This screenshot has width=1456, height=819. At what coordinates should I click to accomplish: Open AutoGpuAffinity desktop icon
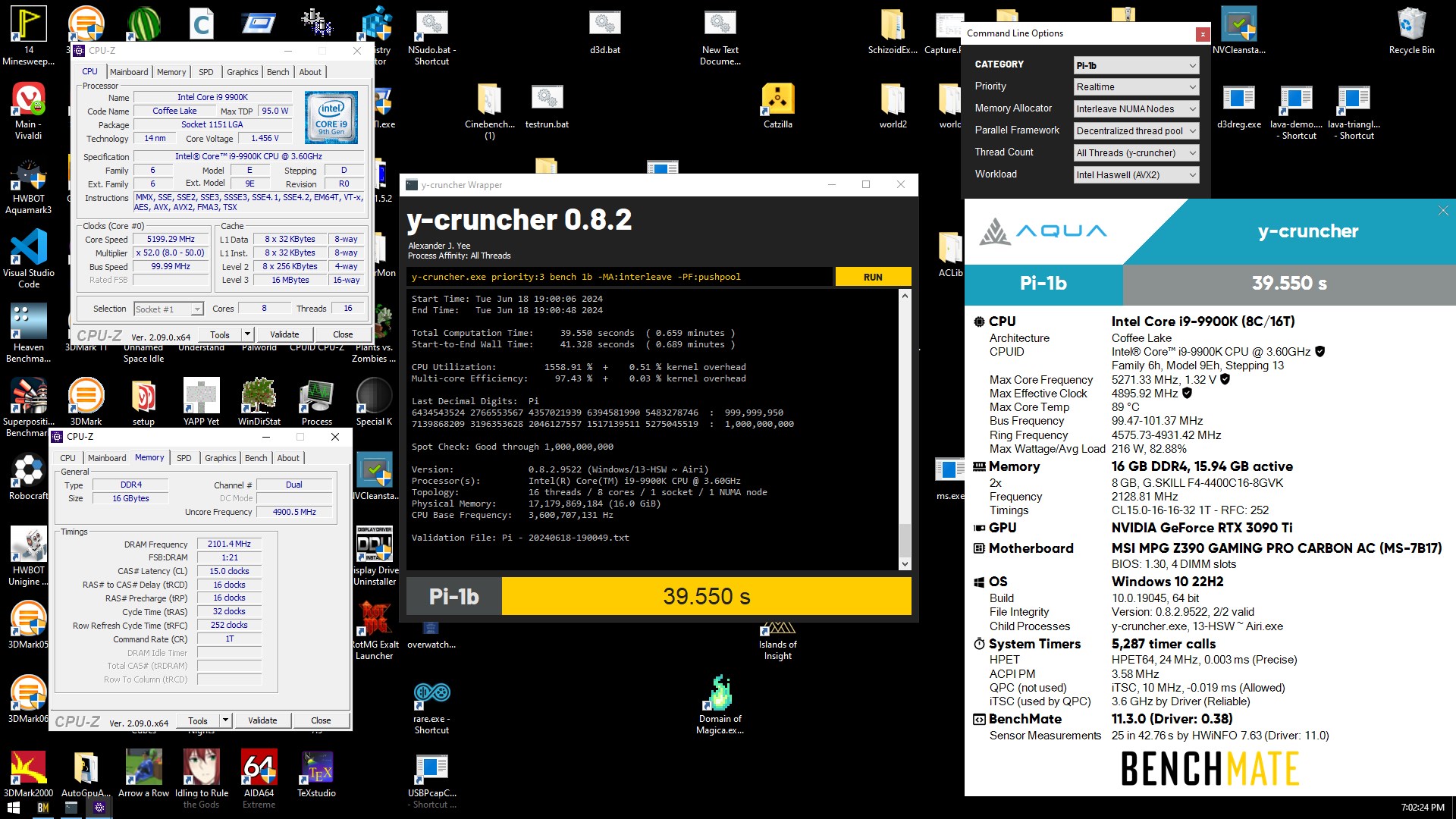pyautogui.click(x=86, y=774)
